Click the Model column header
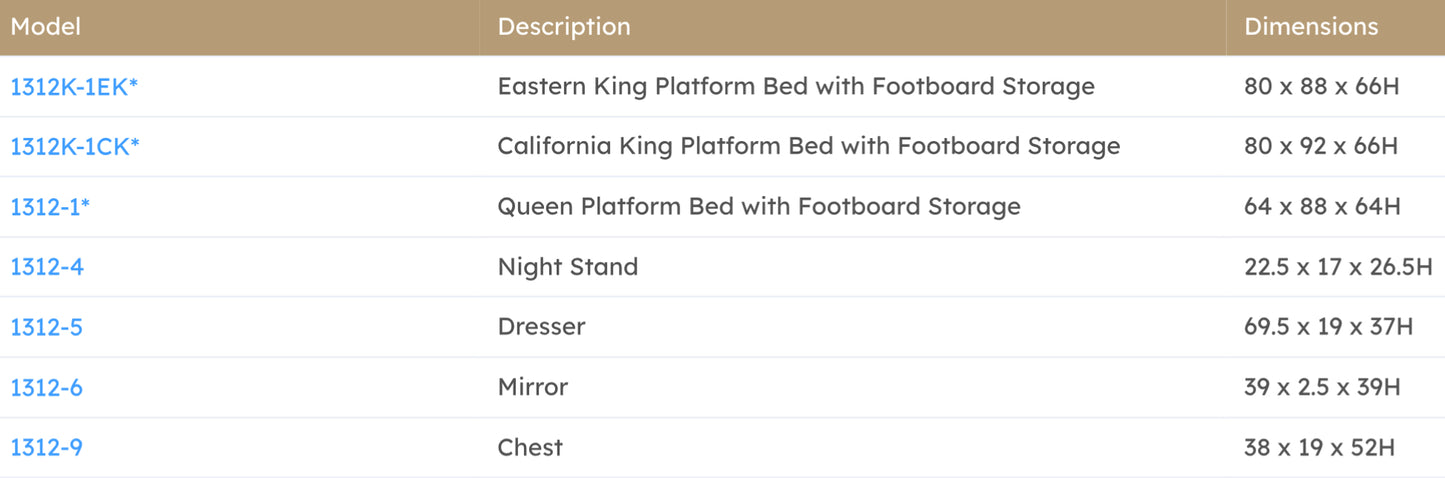Viewport: 1445px width, 478px height. 46,27
